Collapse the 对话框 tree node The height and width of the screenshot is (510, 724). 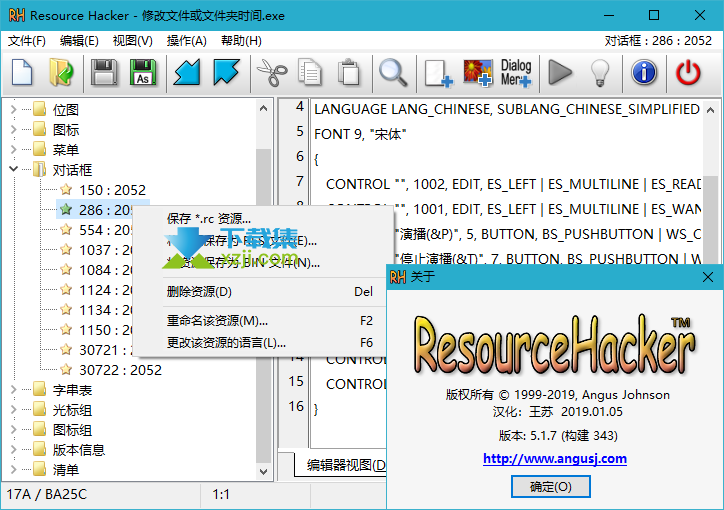pos(13,169)
